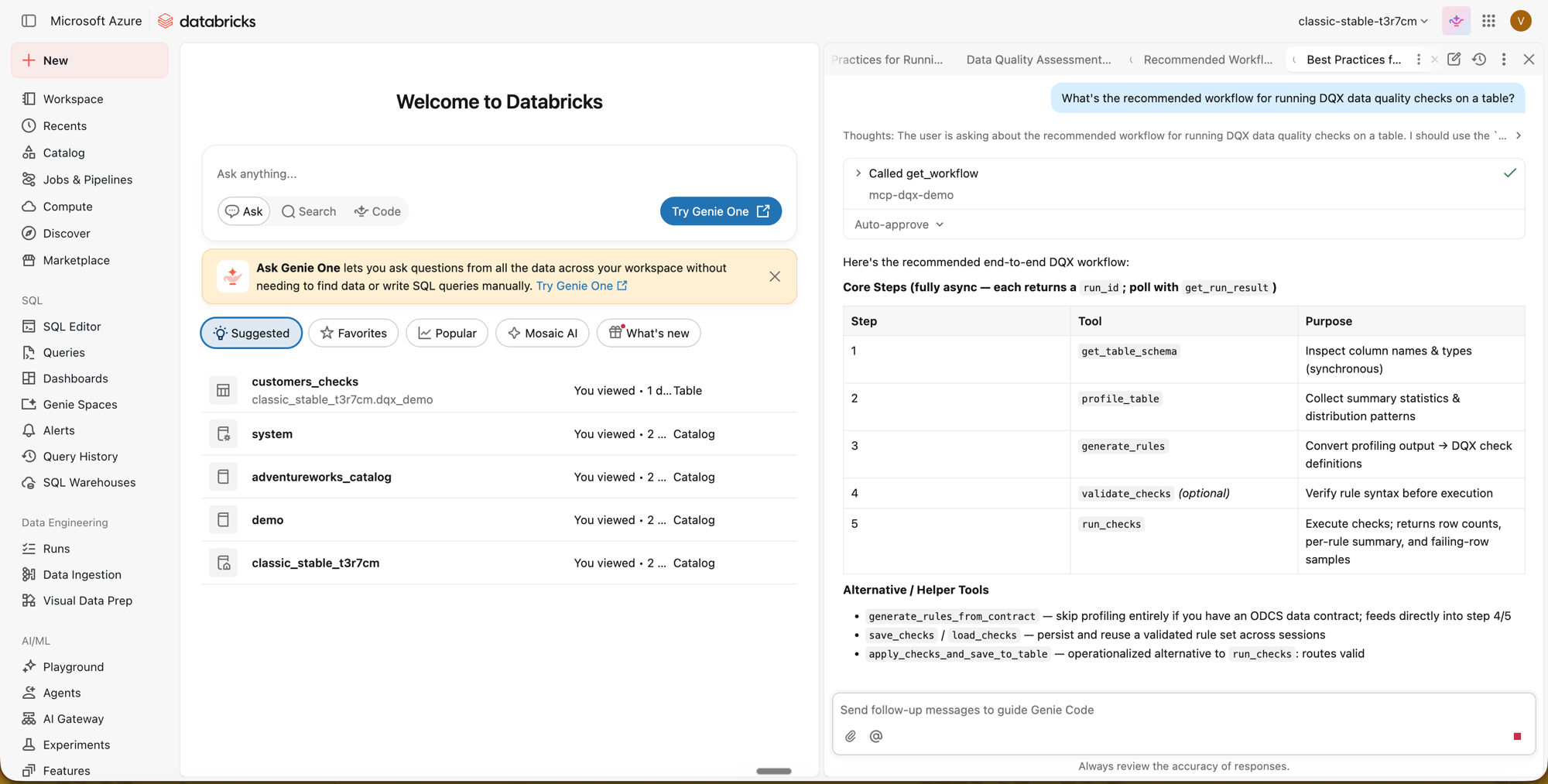Open Features in the sidebar
This screenshot has height=784, width=1548.
pos(67,771)
